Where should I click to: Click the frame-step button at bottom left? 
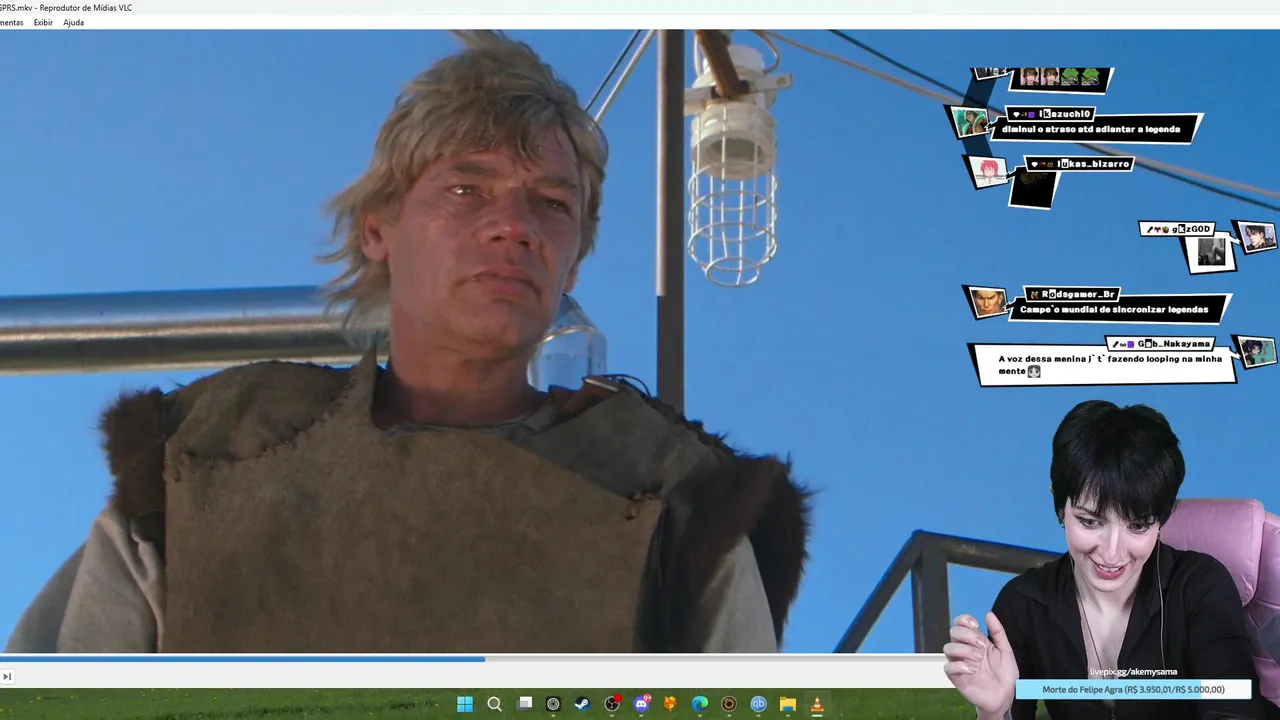coord(7,677)
